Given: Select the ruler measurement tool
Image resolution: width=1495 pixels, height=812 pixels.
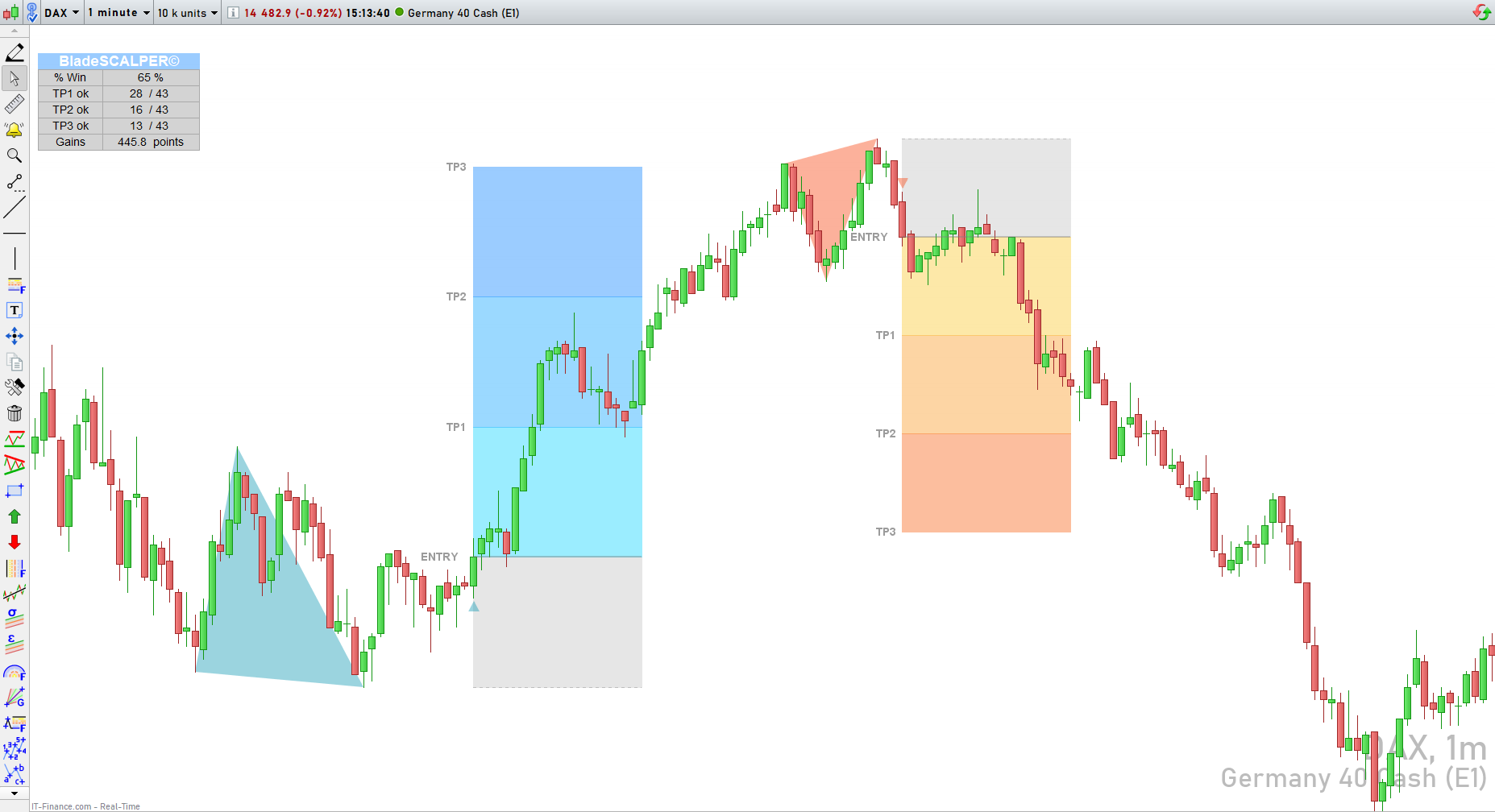Looking at the screenshot, I should 15,105.
